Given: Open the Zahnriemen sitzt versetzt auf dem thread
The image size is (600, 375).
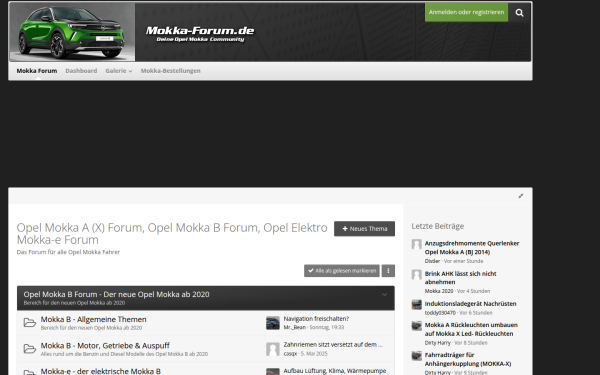Looking at the screenshot, I should [333, 345].
